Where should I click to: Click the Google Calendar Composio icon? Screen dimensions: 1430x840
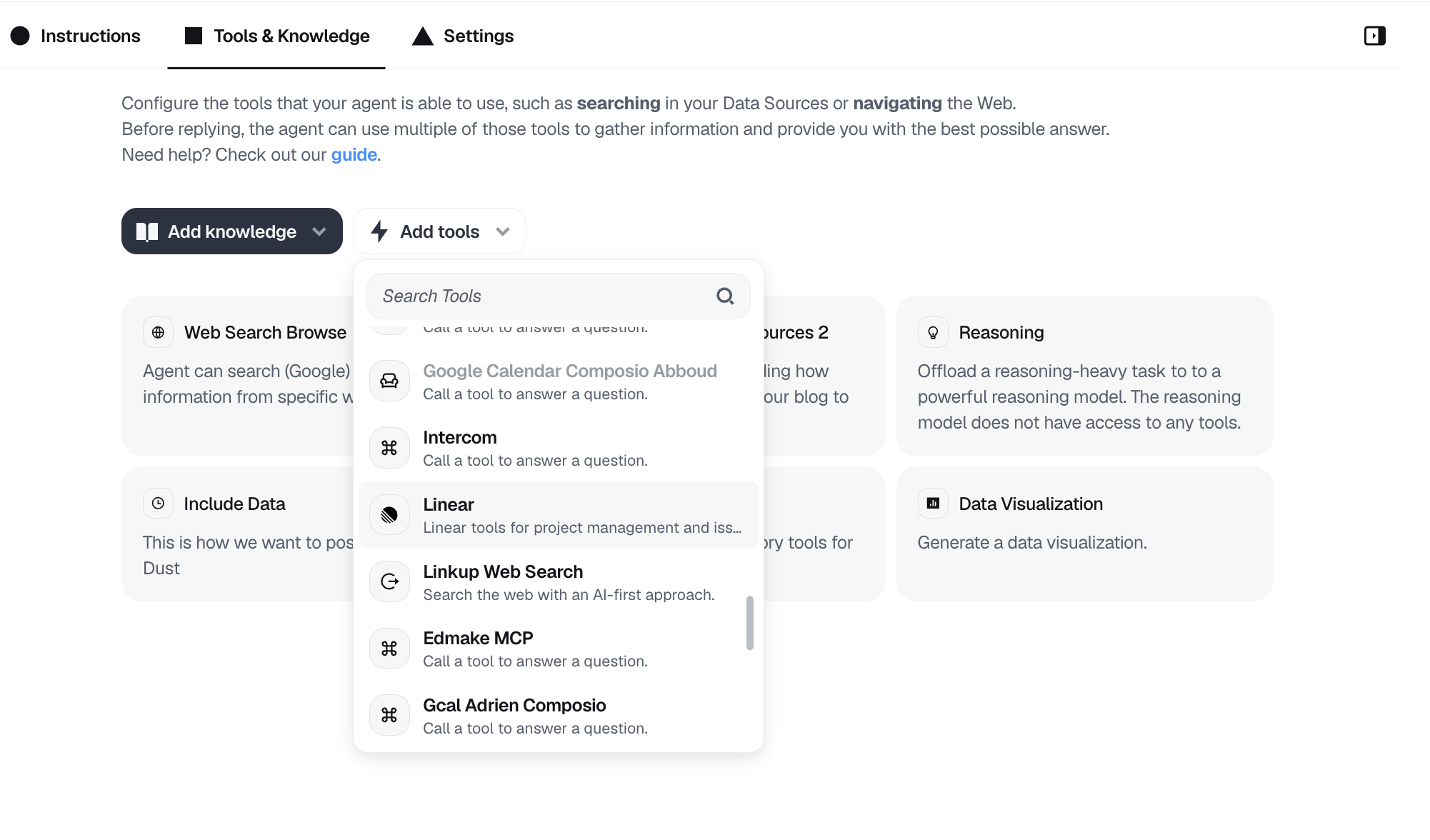(389, 381)
